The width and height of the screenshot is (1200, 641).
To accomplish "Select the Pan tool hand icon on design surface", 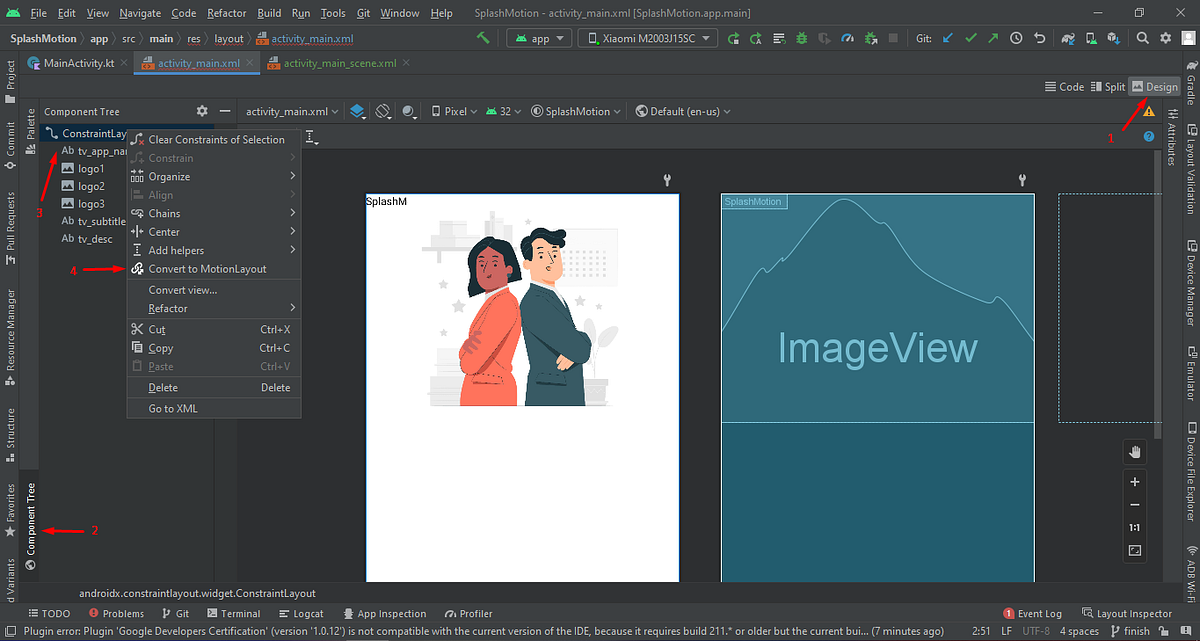I will point(1135,451).
